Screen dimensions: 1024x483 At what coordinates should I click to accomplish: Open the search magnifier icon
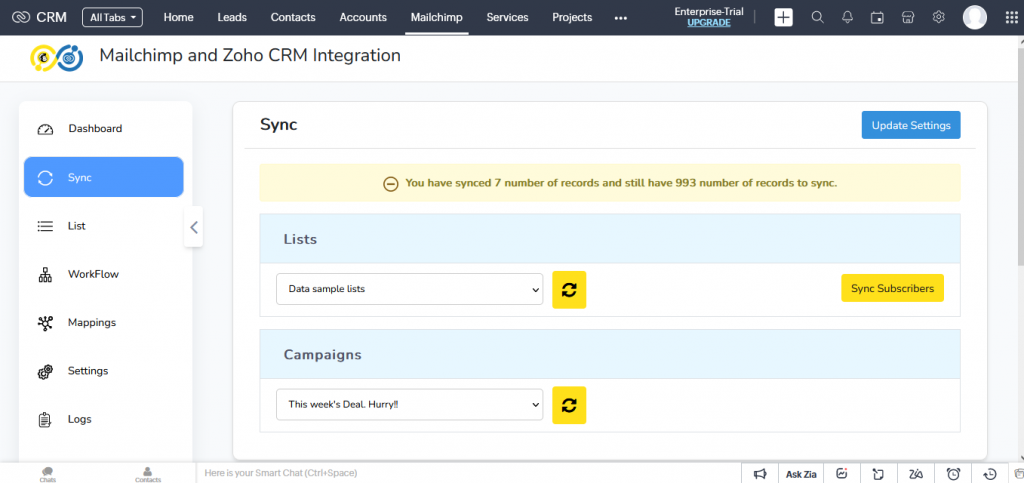pos(817,18)
